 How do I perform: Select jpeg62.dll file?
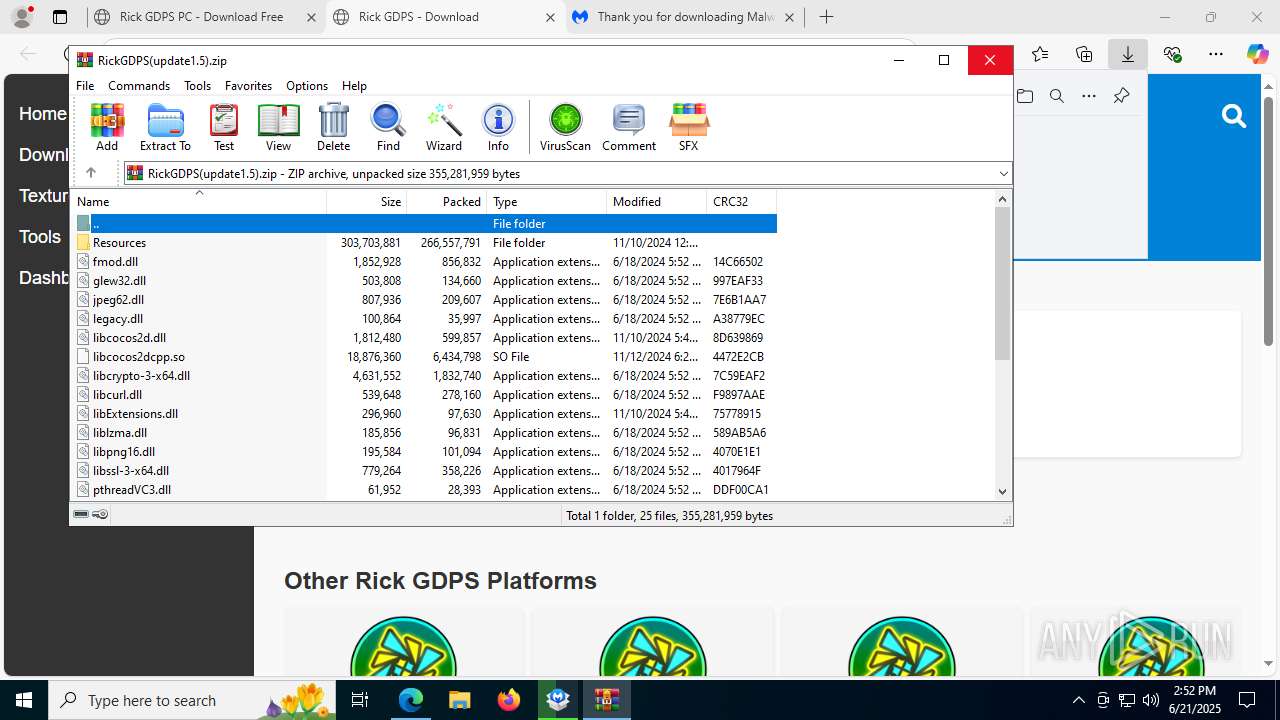click(x=425, y=300)
